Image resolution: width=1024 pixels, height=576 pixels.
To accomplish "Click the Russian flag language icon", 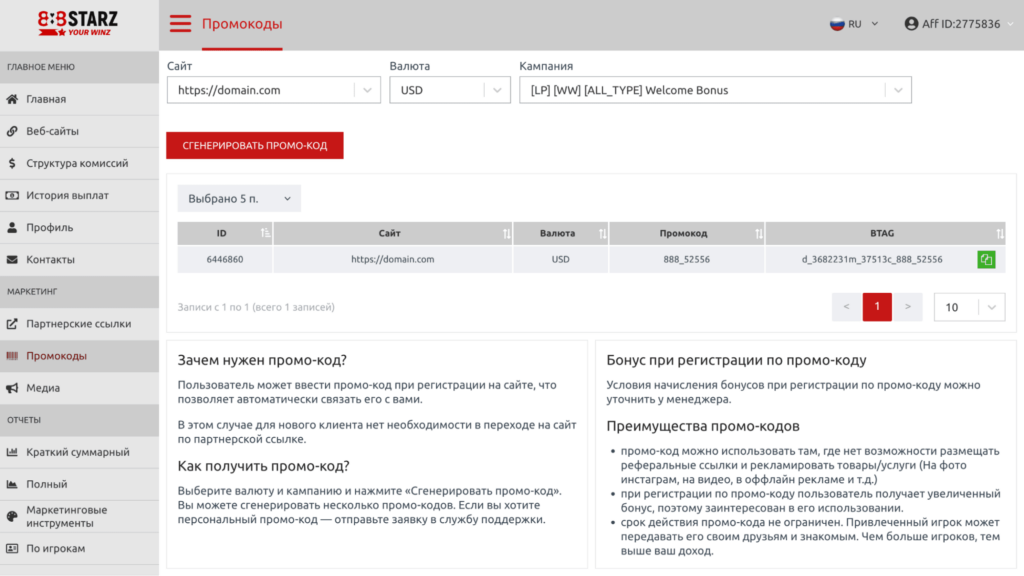I will tap(837, 24).
